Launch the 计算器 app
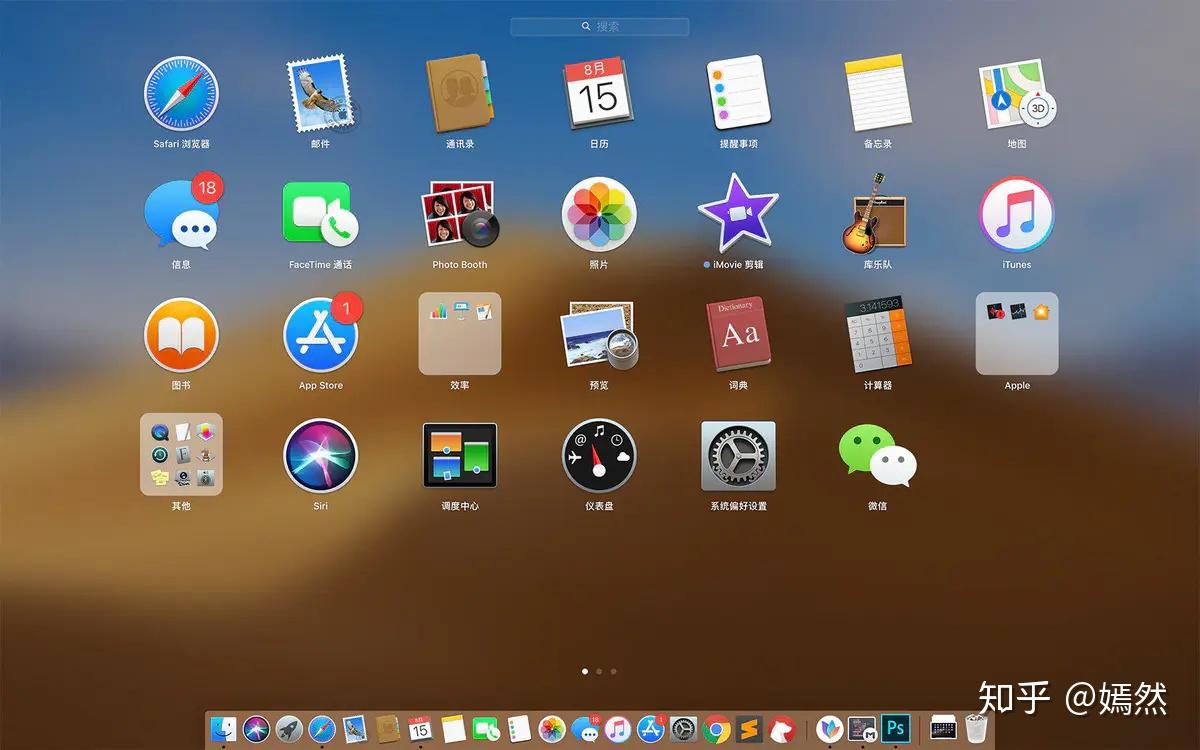Screen dimensions: 1200x750 point(878,335)
